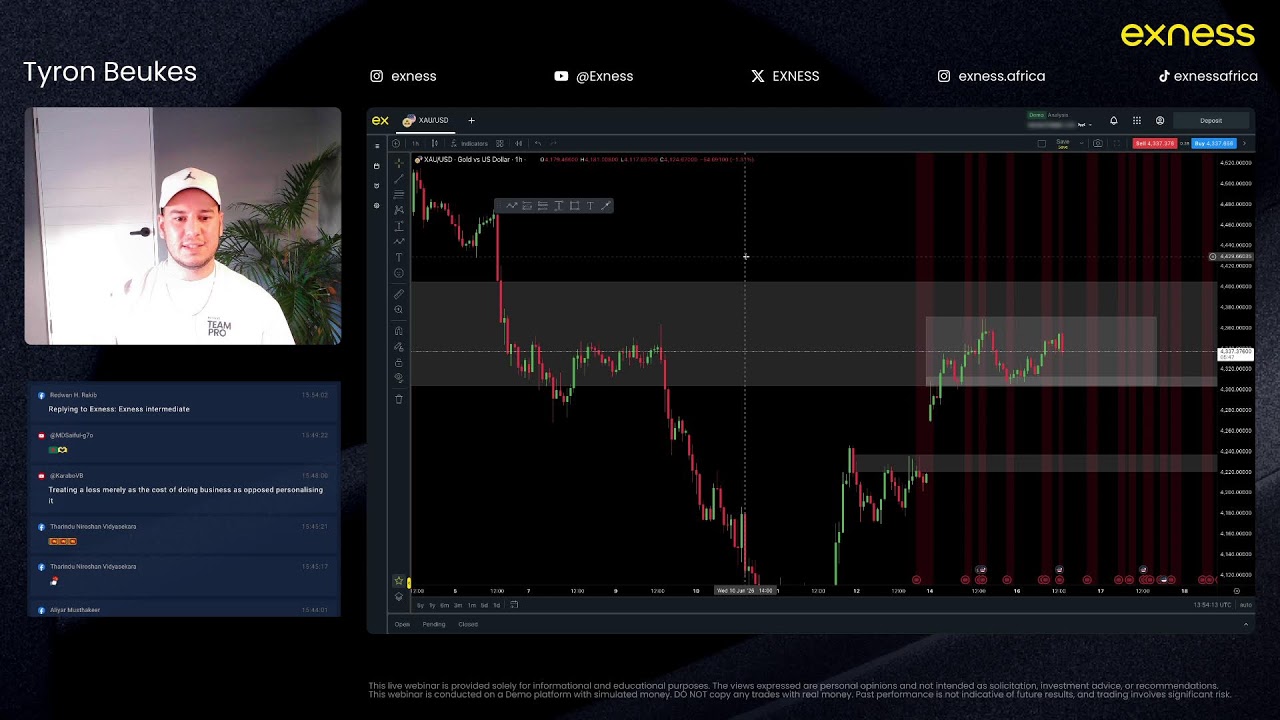Toggle hide all drawings eye icon
Viewport: 1280px width, 720px height.
point(399,378)
